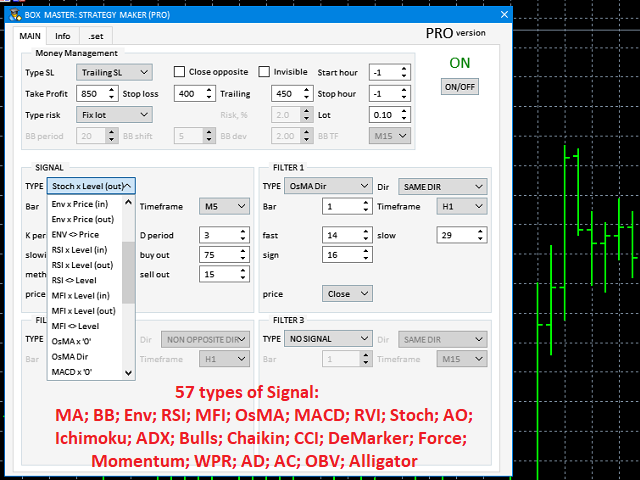Screen dimensions: 640x480
Task: Toggle the Close opposite checkbox
Action: click(x=179, y=72)
